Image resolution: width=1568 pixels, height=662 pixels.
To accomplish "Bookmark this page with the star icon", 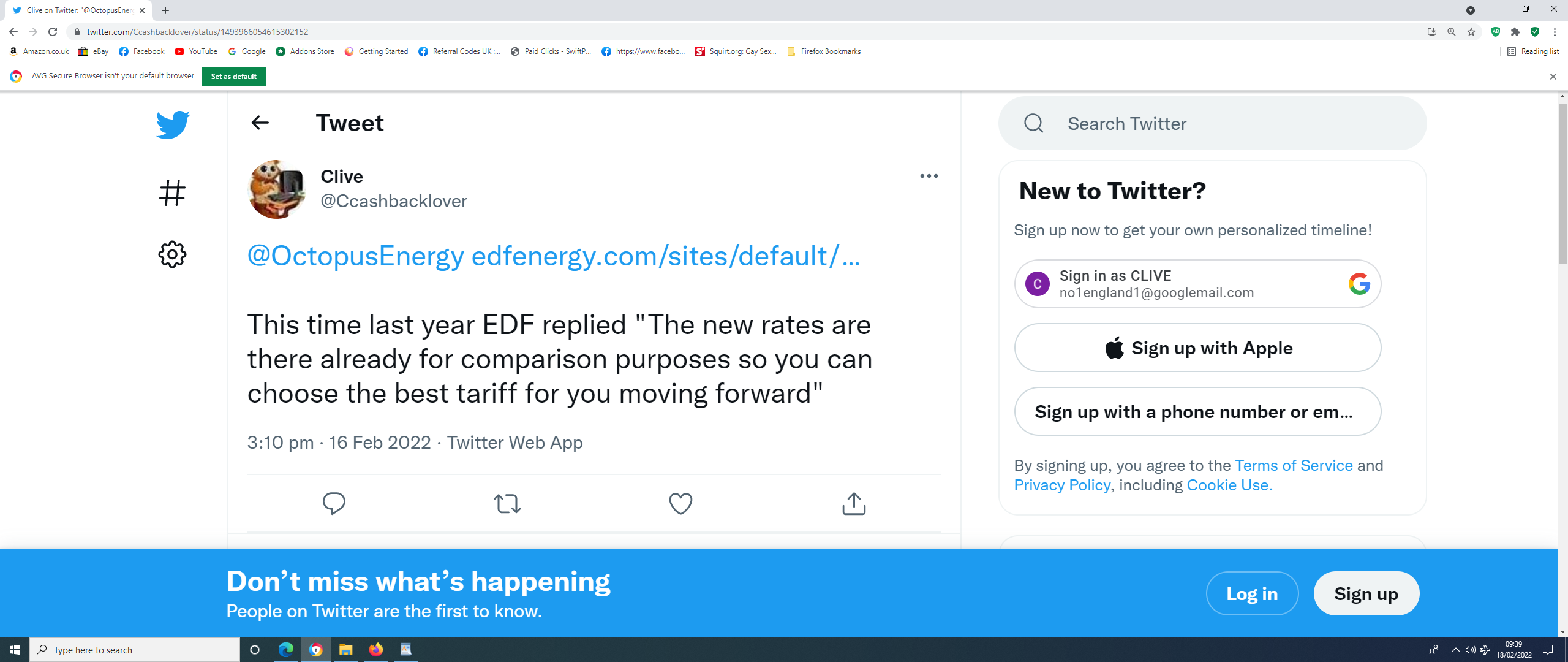I will point(1471,32).
